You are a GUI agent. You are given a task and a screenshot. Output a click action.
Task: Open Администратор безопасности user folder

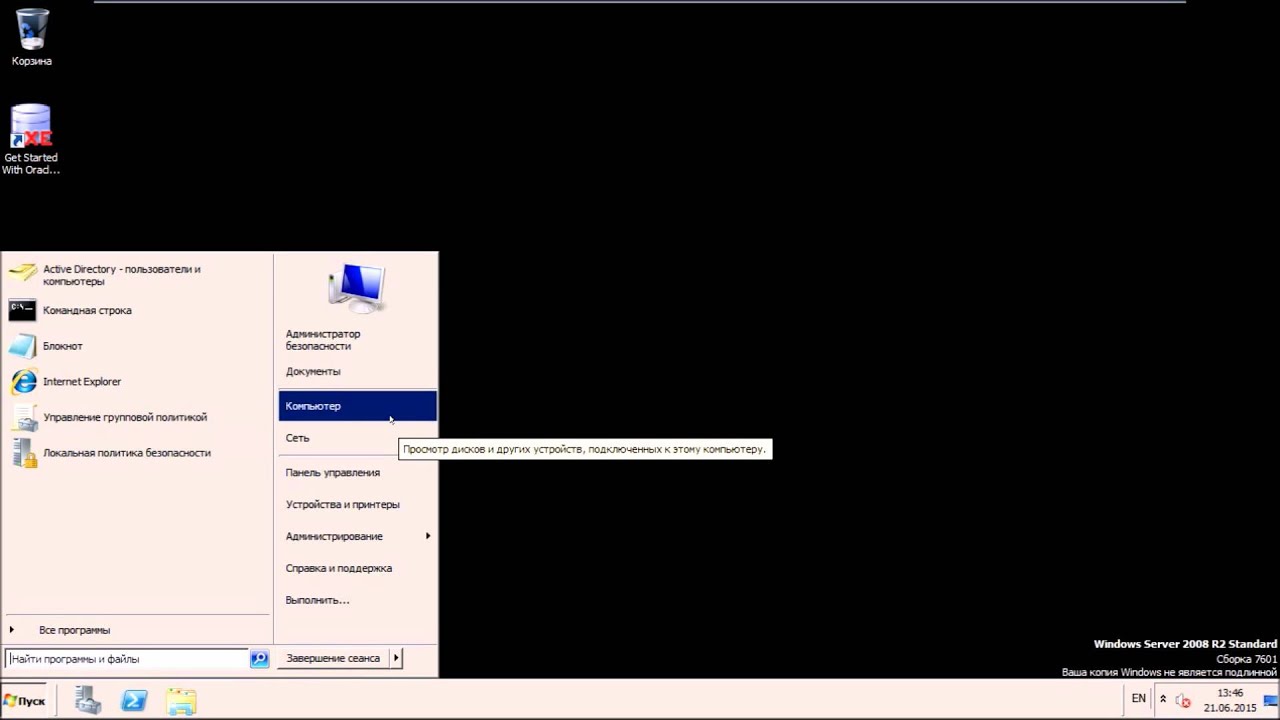(x=323, y=340)
